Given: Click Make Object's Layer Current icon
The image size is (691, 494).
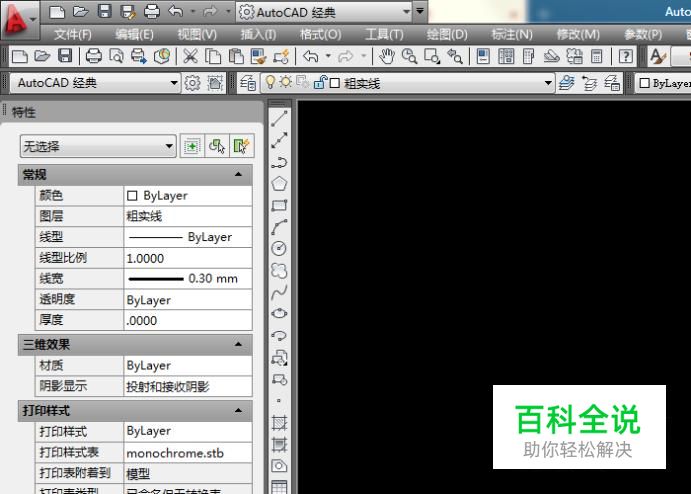Looking at the screenshot, I should pyautogui.click(x=566, y=83).
